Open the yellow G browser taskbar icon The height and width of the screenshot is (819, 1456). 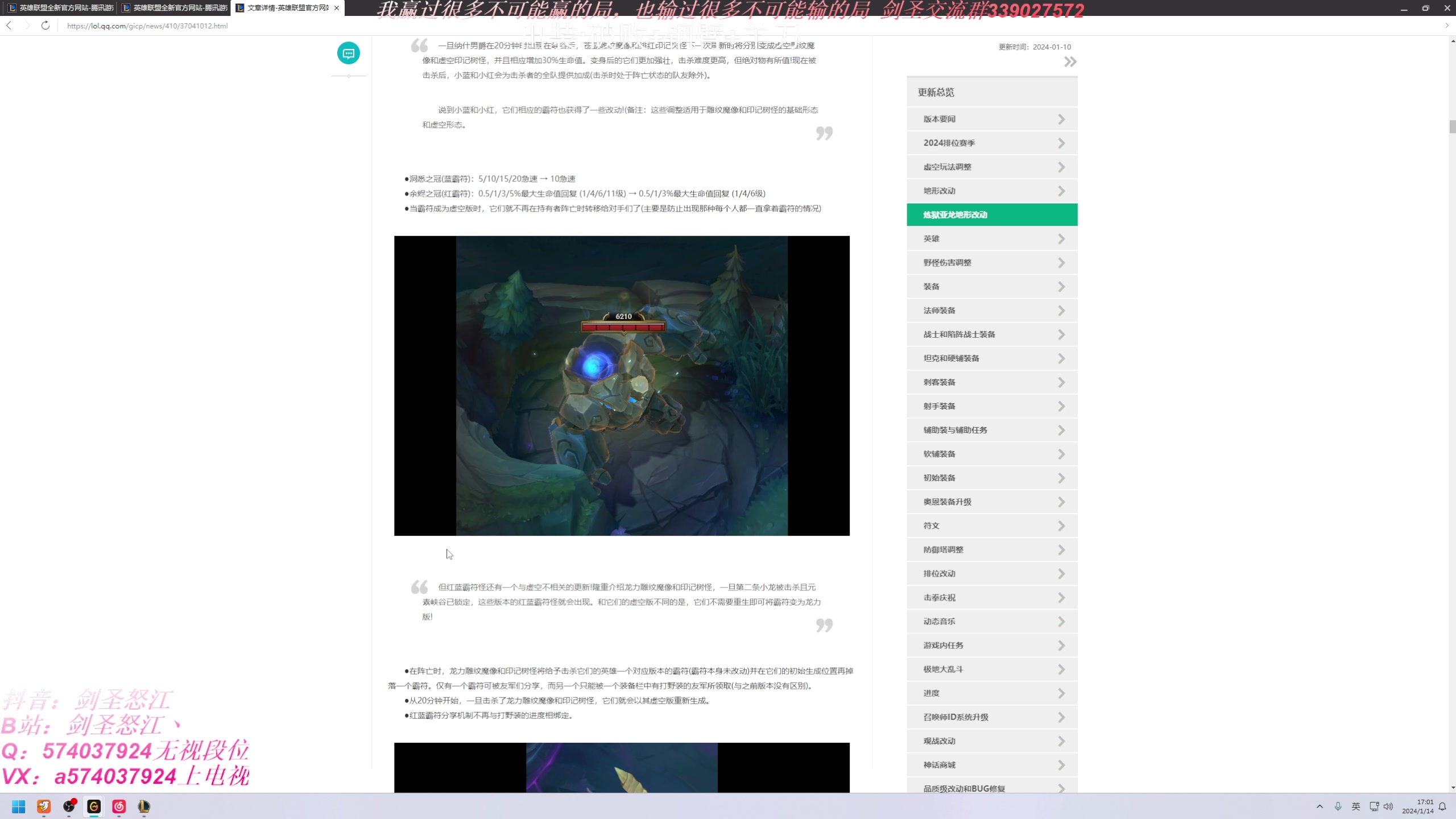94,806
